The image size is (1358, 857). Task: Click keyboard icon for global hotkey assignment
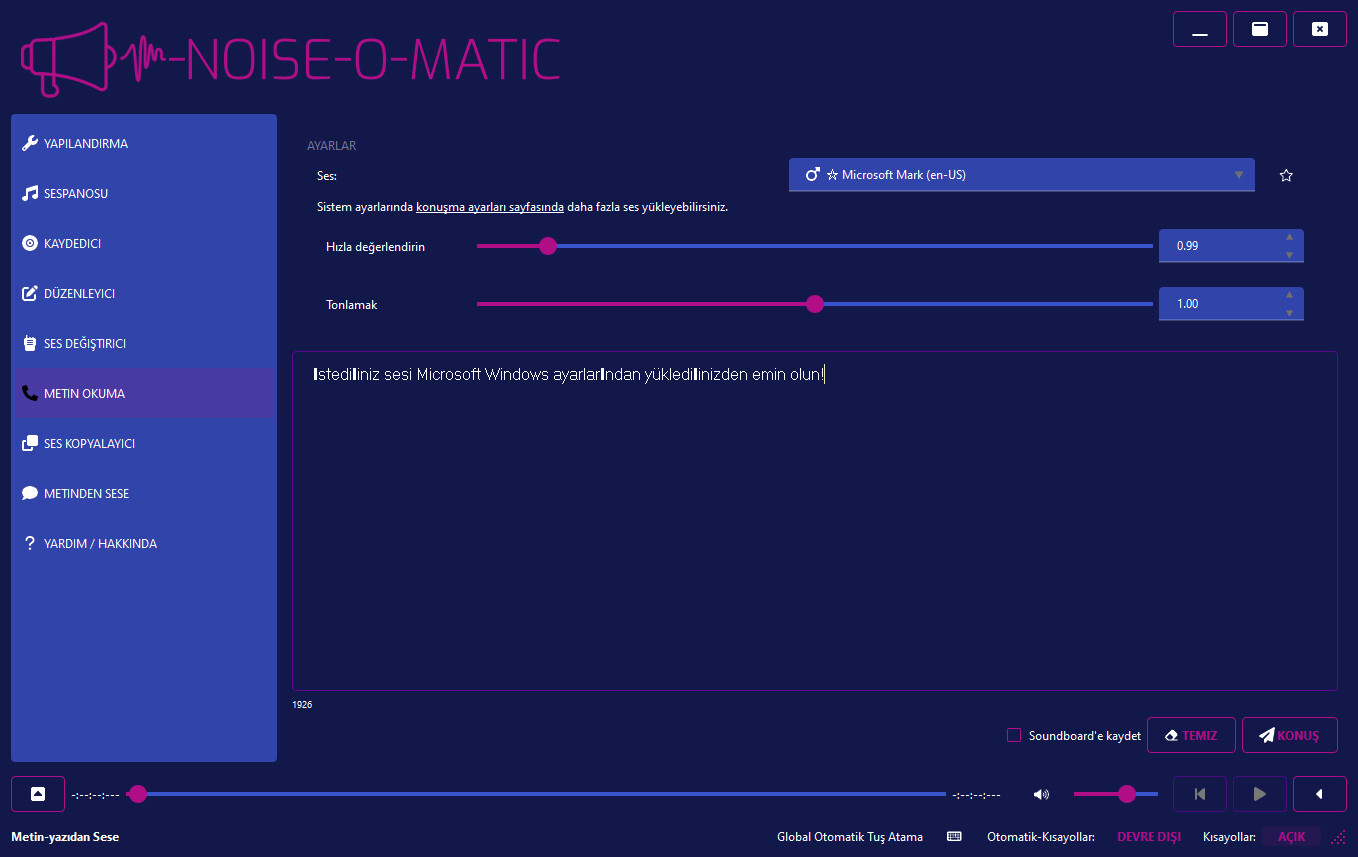(x=954, y=836)
